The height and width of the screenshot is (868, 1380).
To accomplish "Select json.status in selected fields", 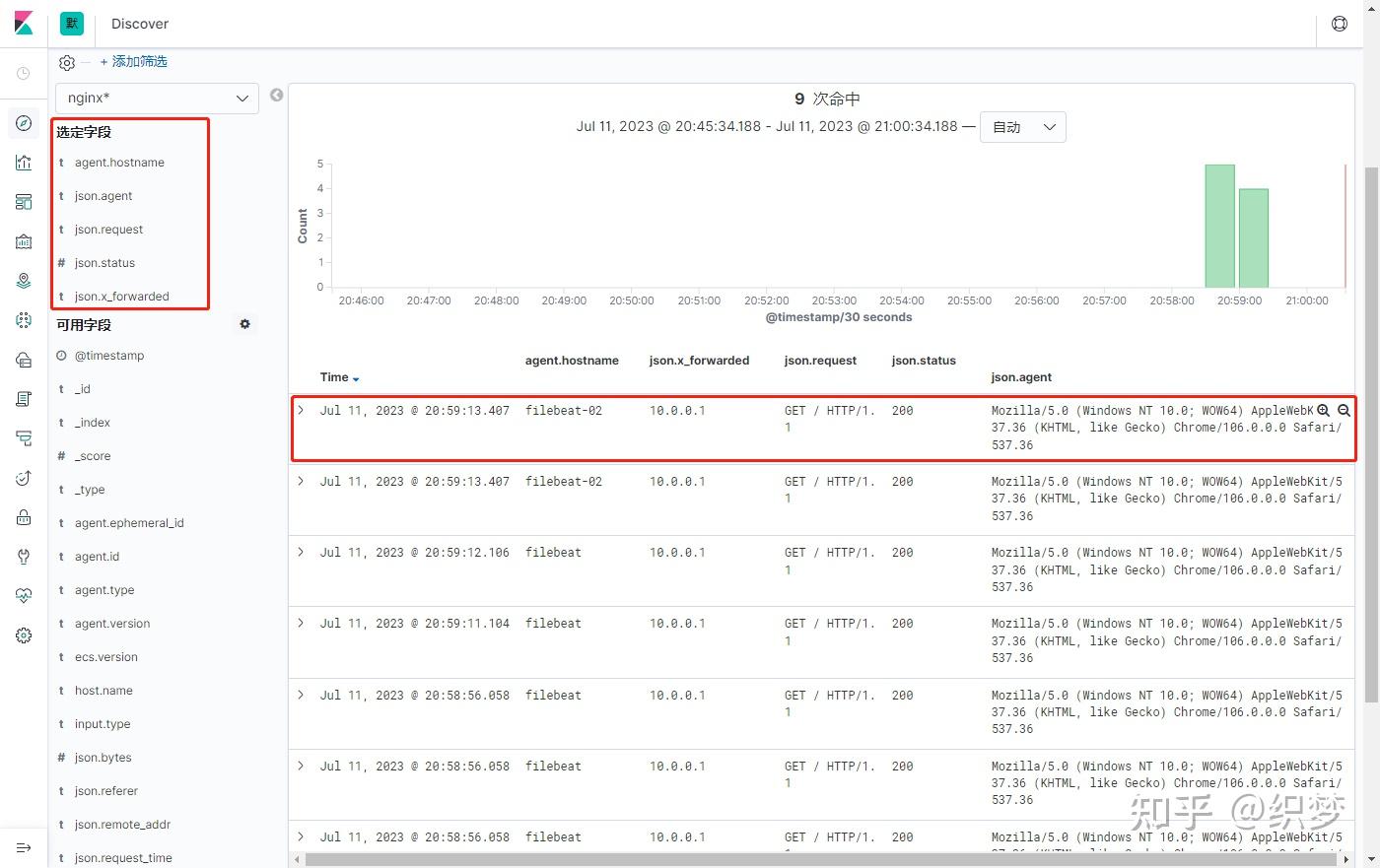I will tap(104, 263).
